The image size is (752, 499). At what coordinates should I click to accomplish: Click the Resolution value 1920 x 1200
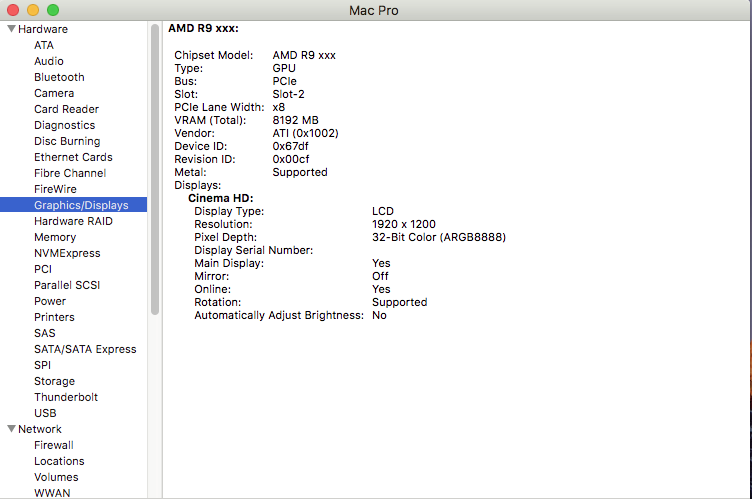coord(404,224)
